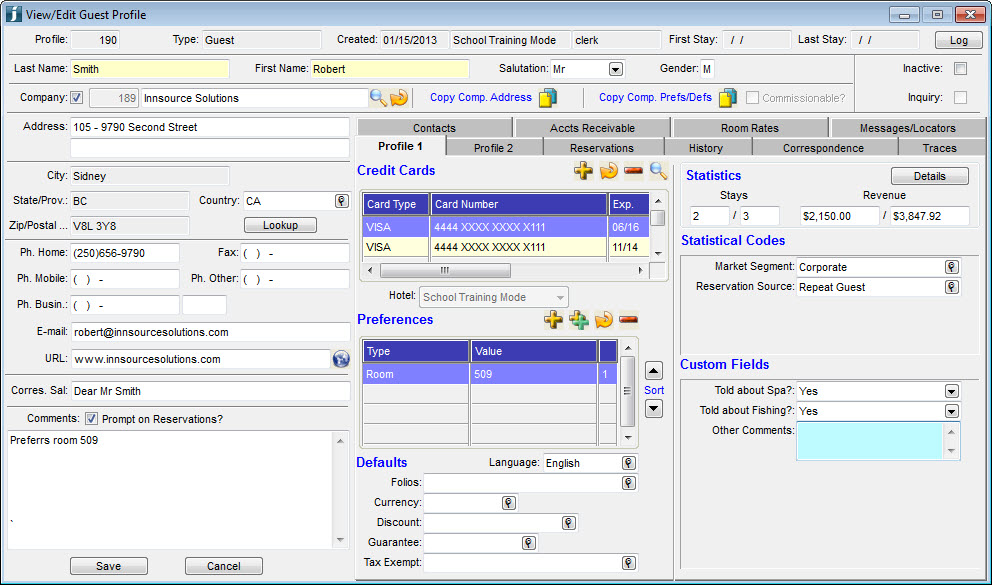Viewport: 992px width, 585px height.
Task: Move preference up with Sort up arrow
Action: 654,371
